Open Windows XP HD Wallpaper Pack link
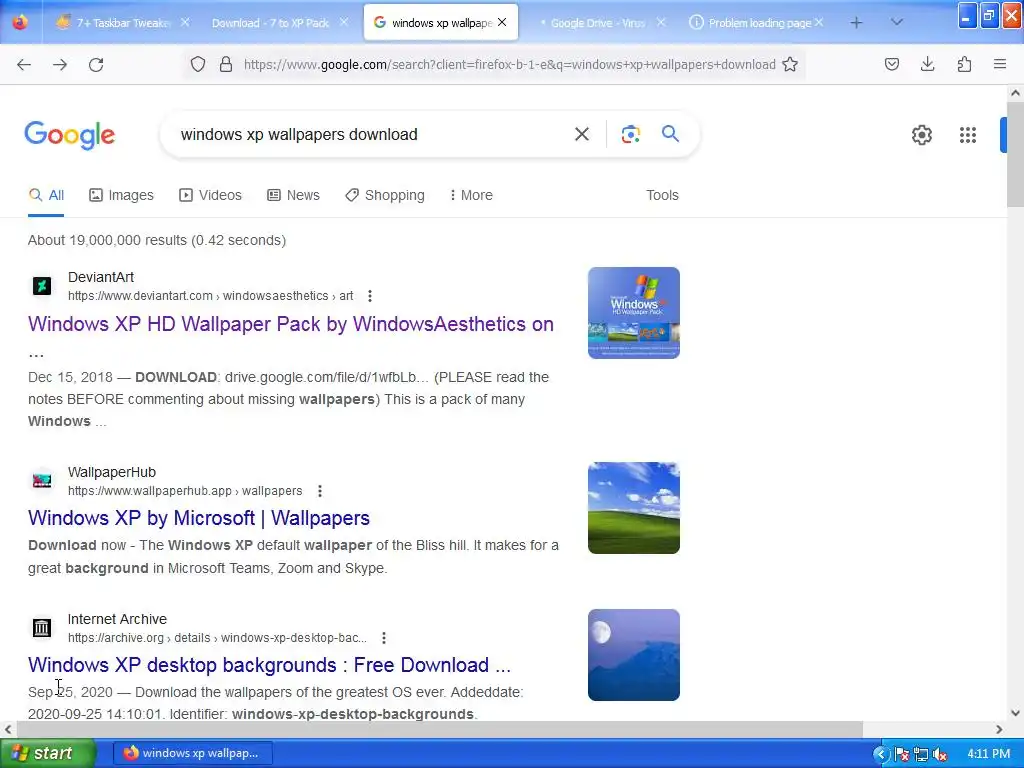 tap(291, 324)
